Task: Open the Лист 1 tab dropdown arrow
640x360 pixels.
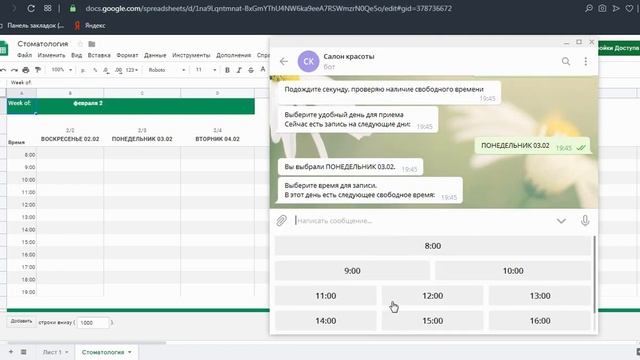Action: (67, 352)
